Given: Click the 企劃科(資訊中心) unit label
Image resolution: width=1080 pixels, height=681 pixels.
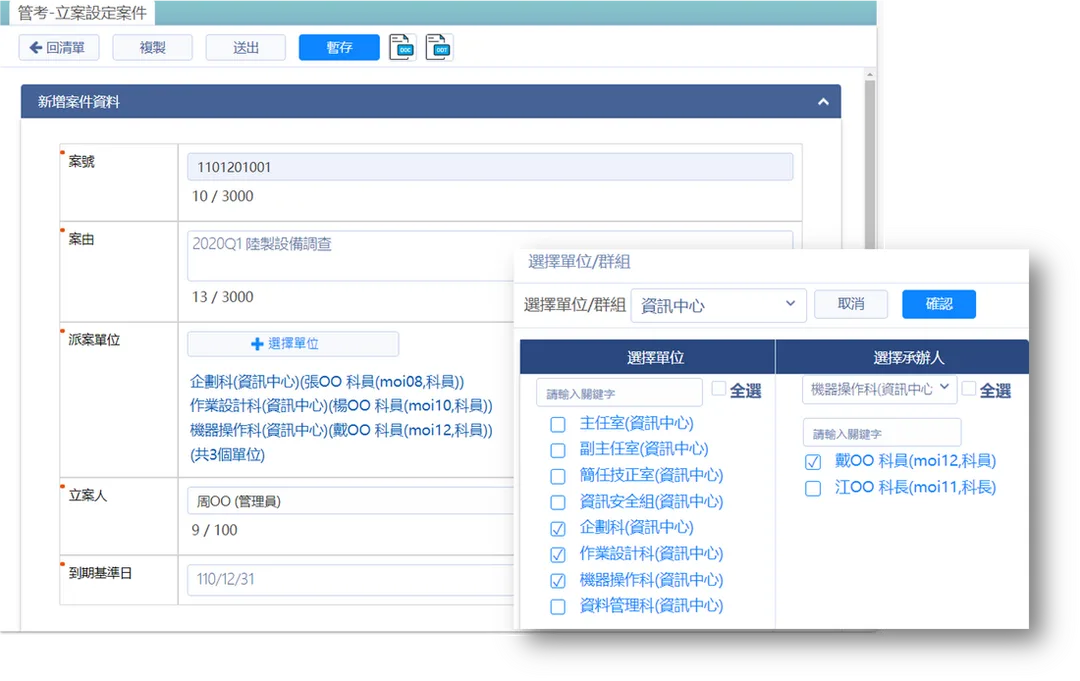Looking at the screenshot, I should [x=636, y=527].
